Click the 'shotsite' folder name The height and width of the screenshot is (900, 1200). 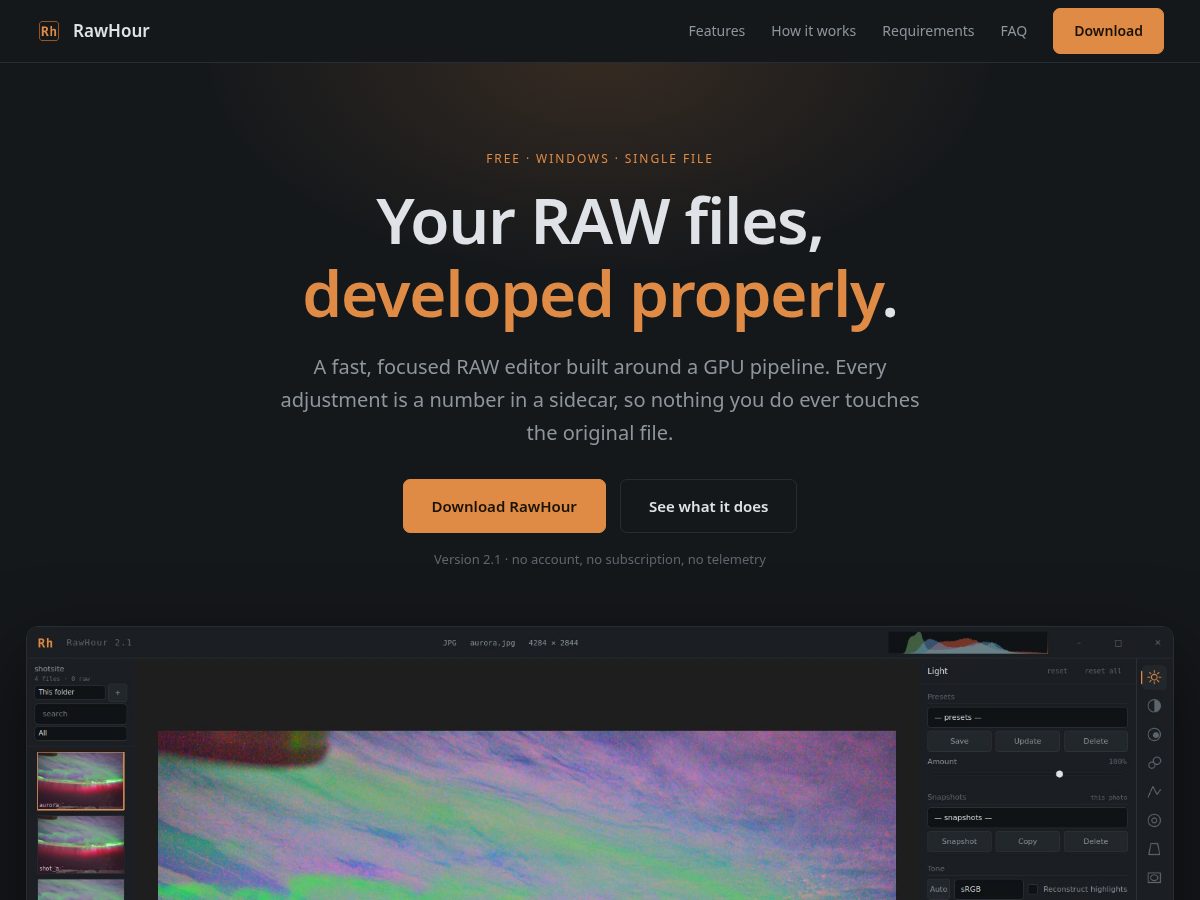[49, 668]
